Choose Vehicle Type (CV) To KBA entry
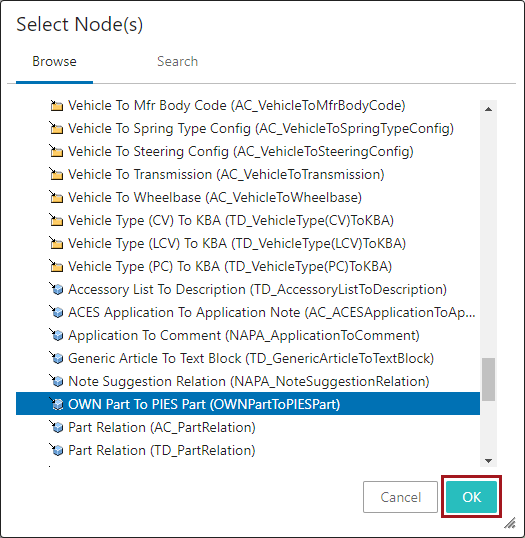 (231, 220)
